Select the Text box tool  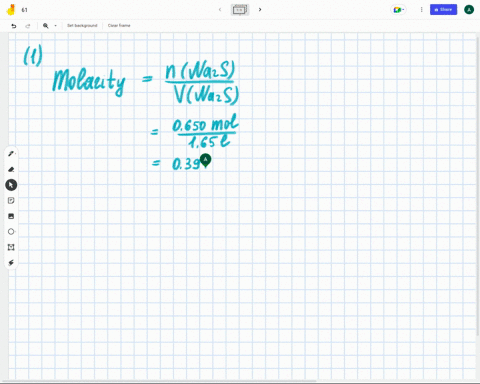click(11, 247)
